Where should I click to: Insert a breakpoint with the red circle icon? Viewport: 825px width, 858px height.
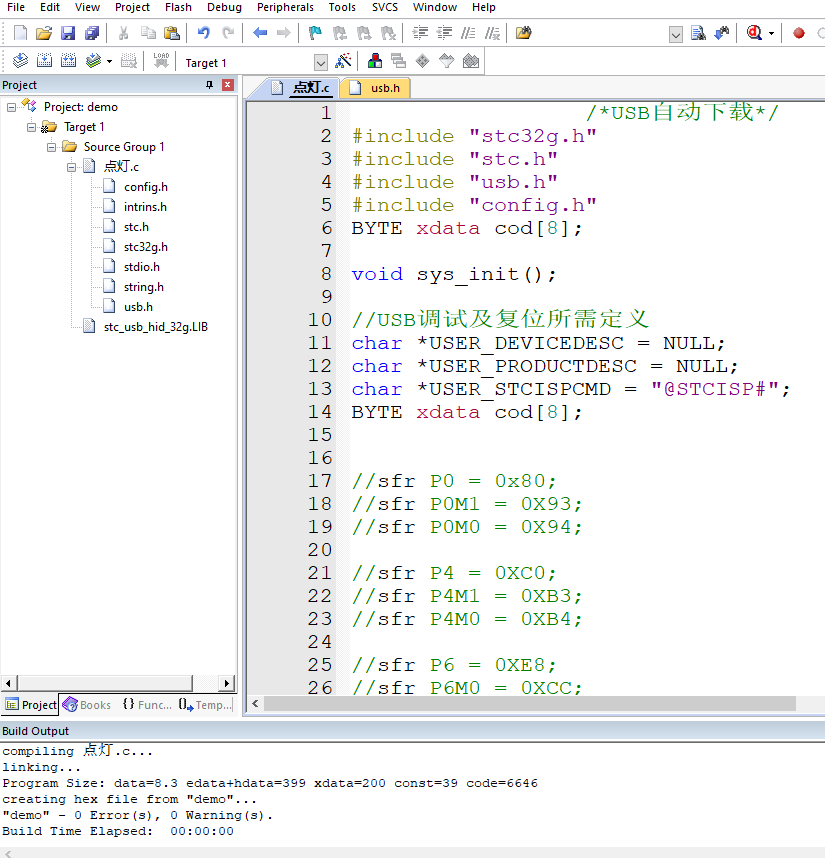coord(799,33)
